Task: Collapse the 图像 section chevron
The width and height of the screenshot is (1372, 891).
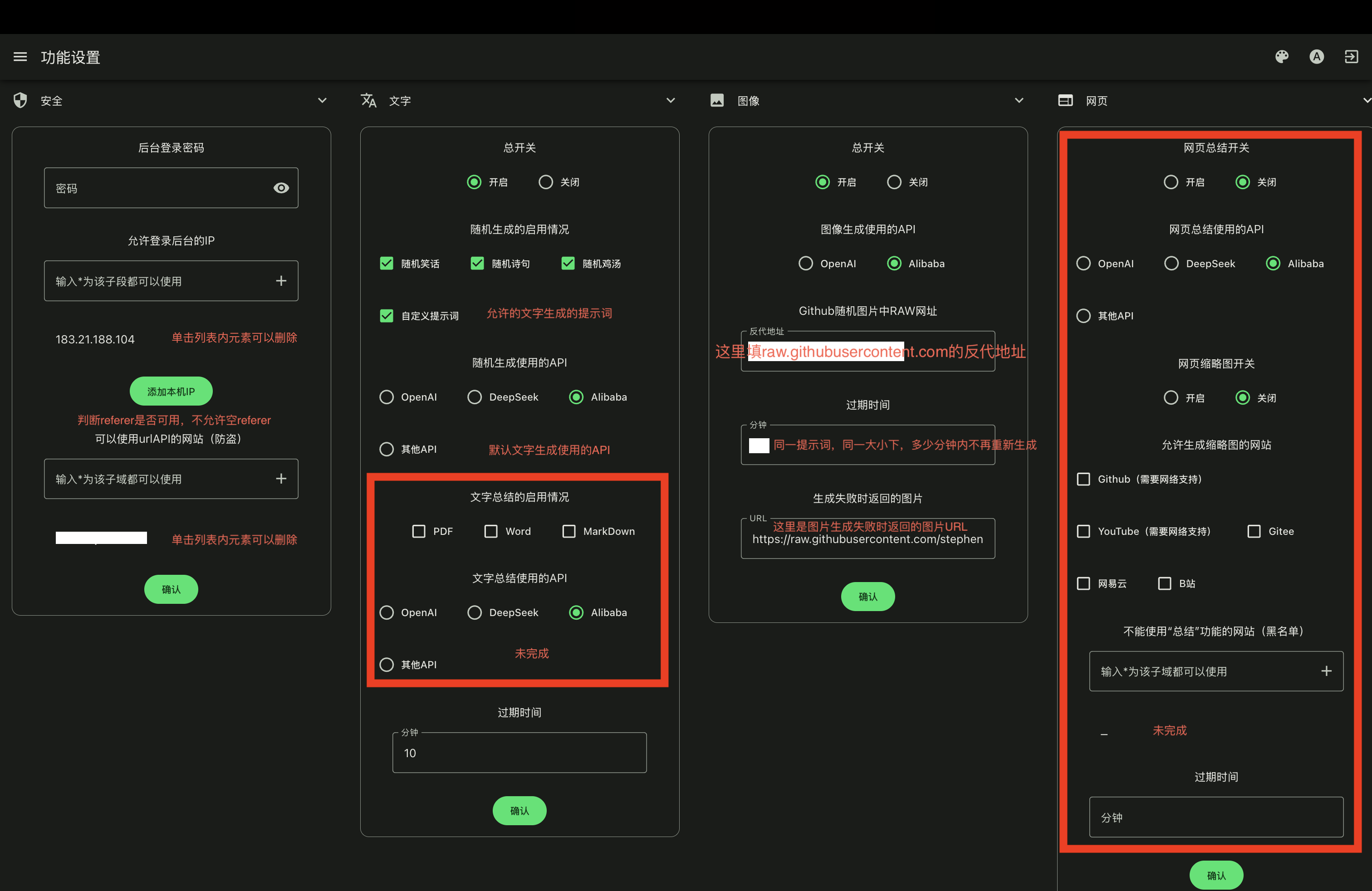Action: 1019,100
